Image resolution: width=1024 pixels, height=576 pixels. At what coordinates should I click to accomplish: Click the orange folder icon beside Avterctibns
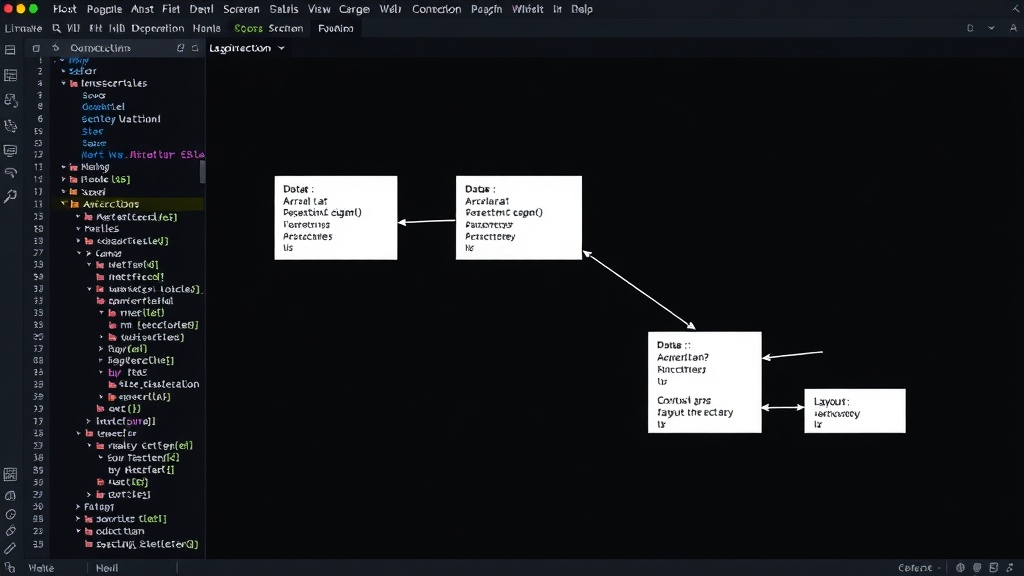tap(74, 204)
